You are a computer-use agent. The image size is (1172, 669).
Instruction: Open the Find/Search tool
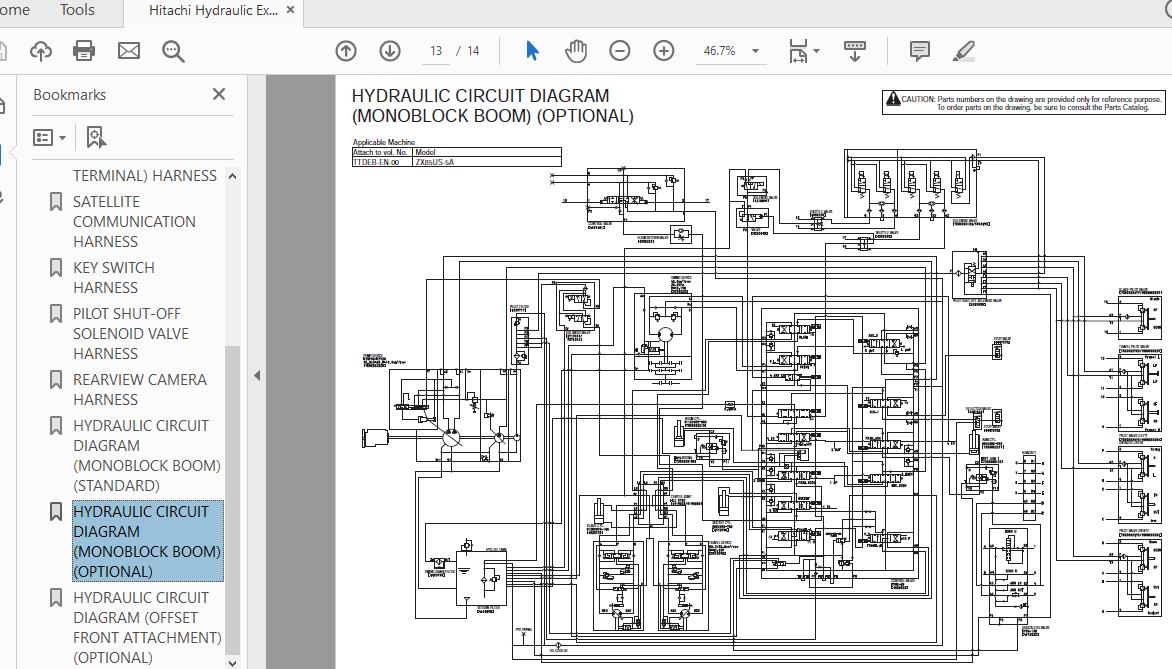[x=171, y=50]
